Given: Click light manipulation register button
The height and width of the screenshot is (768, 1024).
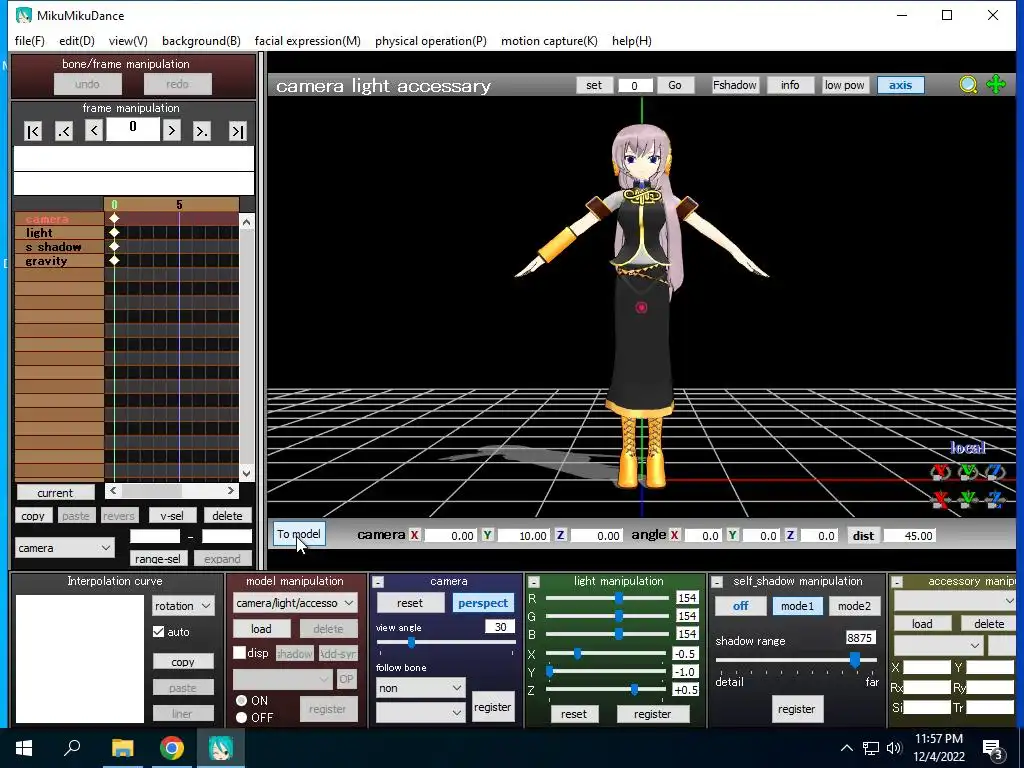Looking at the screenshot, I should [x=652, y=714].
